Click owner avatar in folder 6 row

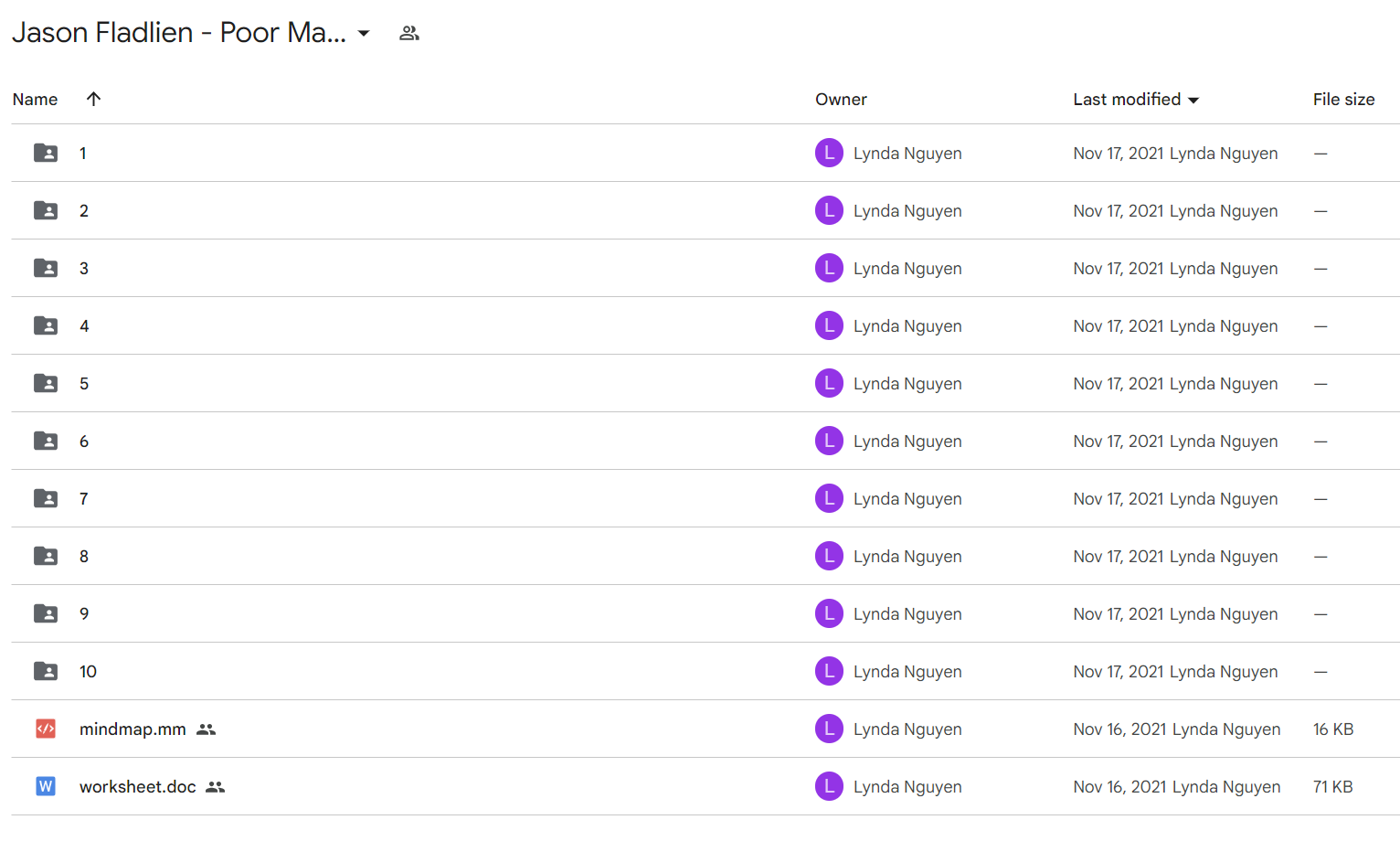pyautogui.click(x=829, y=441)
